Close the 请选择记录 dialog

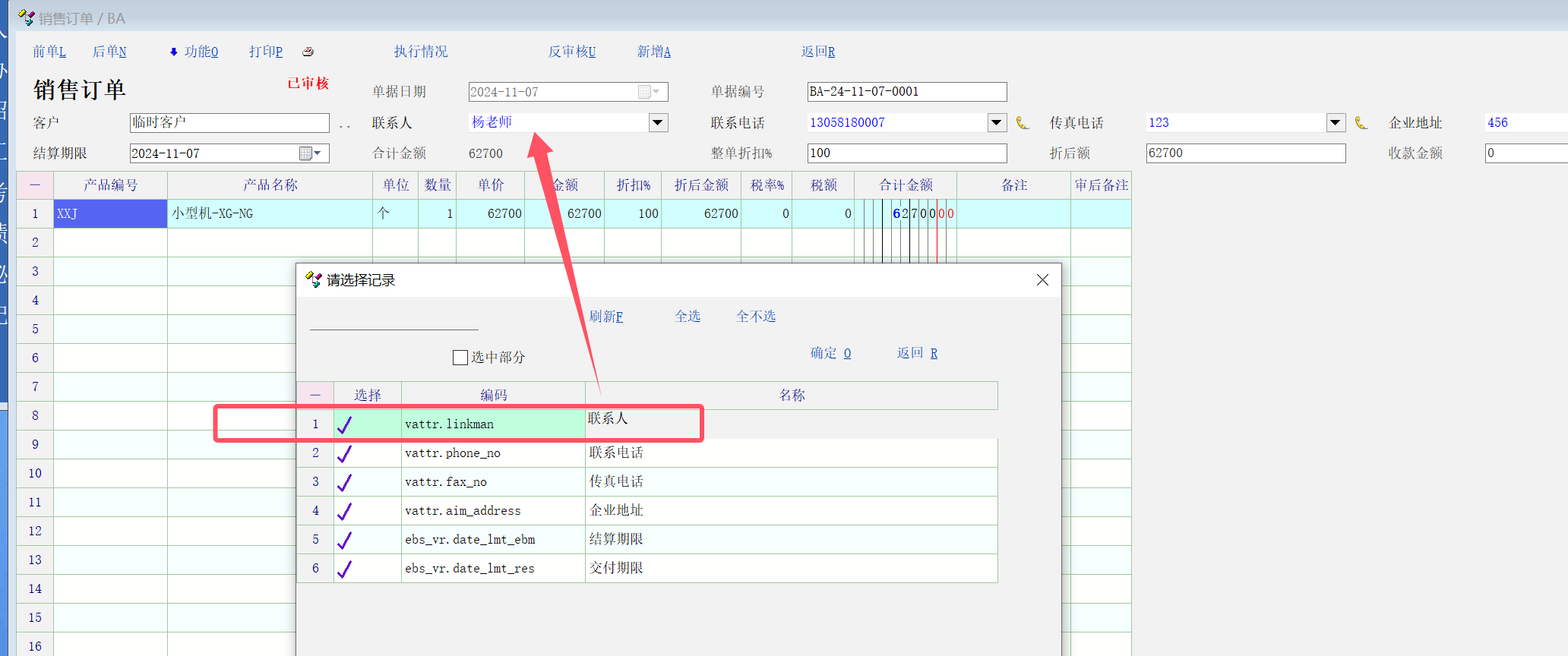pyautogui.click(x=1042, y=280)
